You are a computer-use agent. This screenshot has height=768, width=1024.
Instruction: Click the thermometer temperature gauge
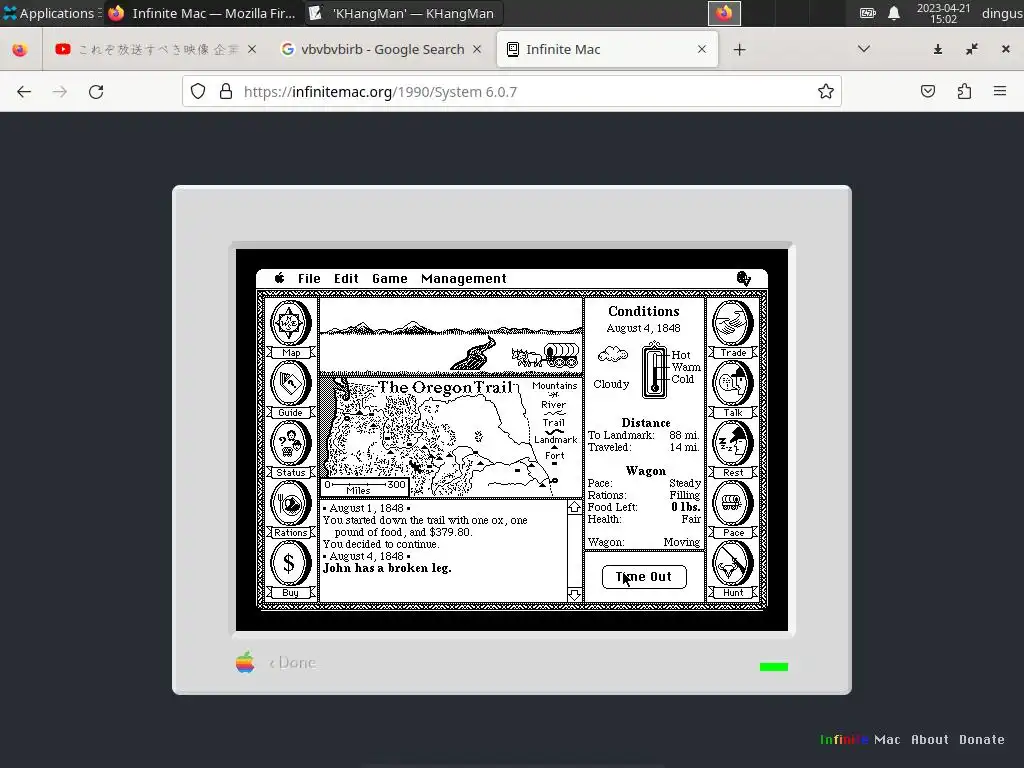(x=654, y=370)
